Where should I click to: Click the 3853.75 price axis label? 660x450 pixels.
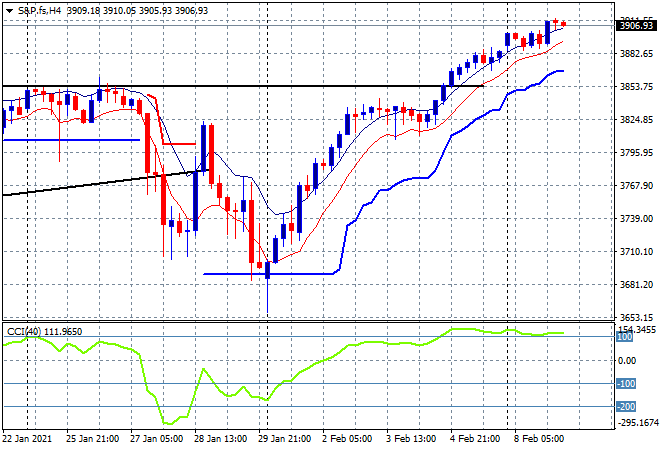[636, 86]
